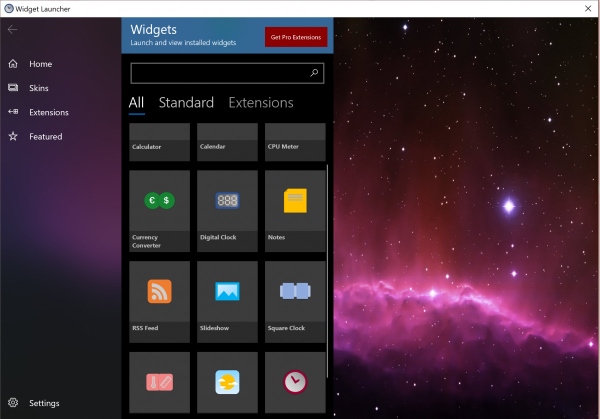Image resolution: width=600 pixels, height=419 pixels.
Task: Select the Calculator widget tile
Action: [159, 141]
